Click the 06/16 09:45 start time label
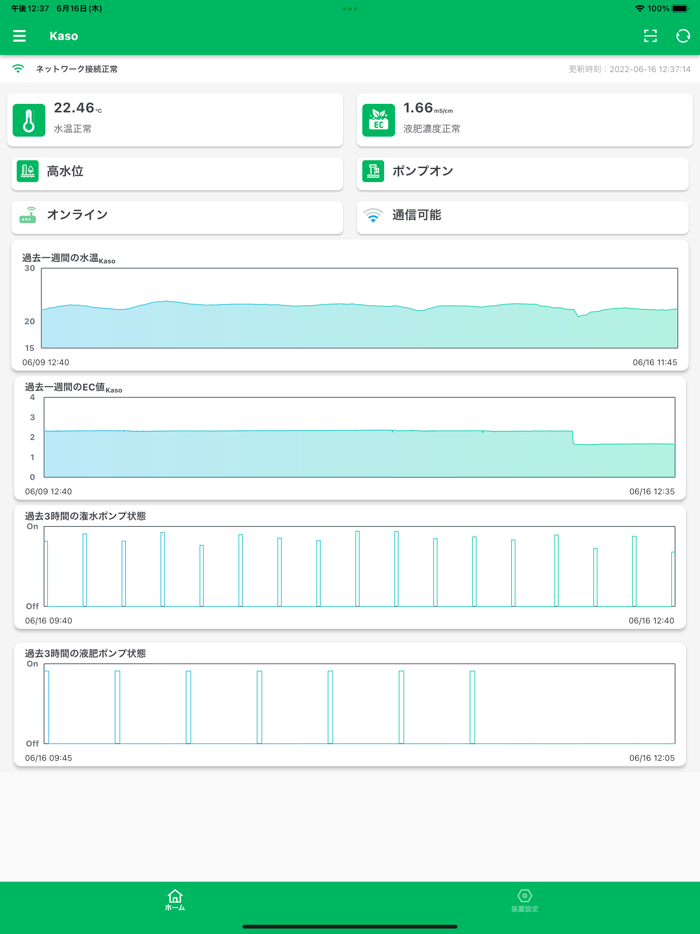 click(x=48, y=758)
